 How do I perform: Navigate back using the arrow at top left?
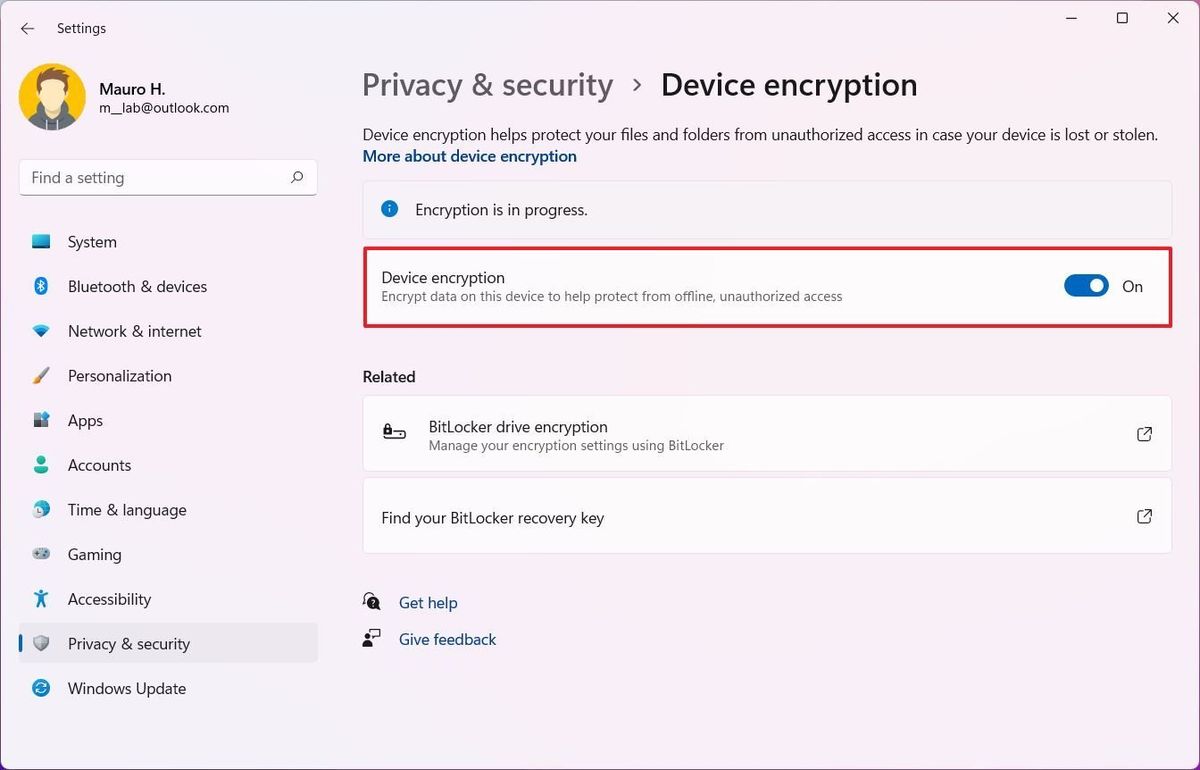[27, 28]
